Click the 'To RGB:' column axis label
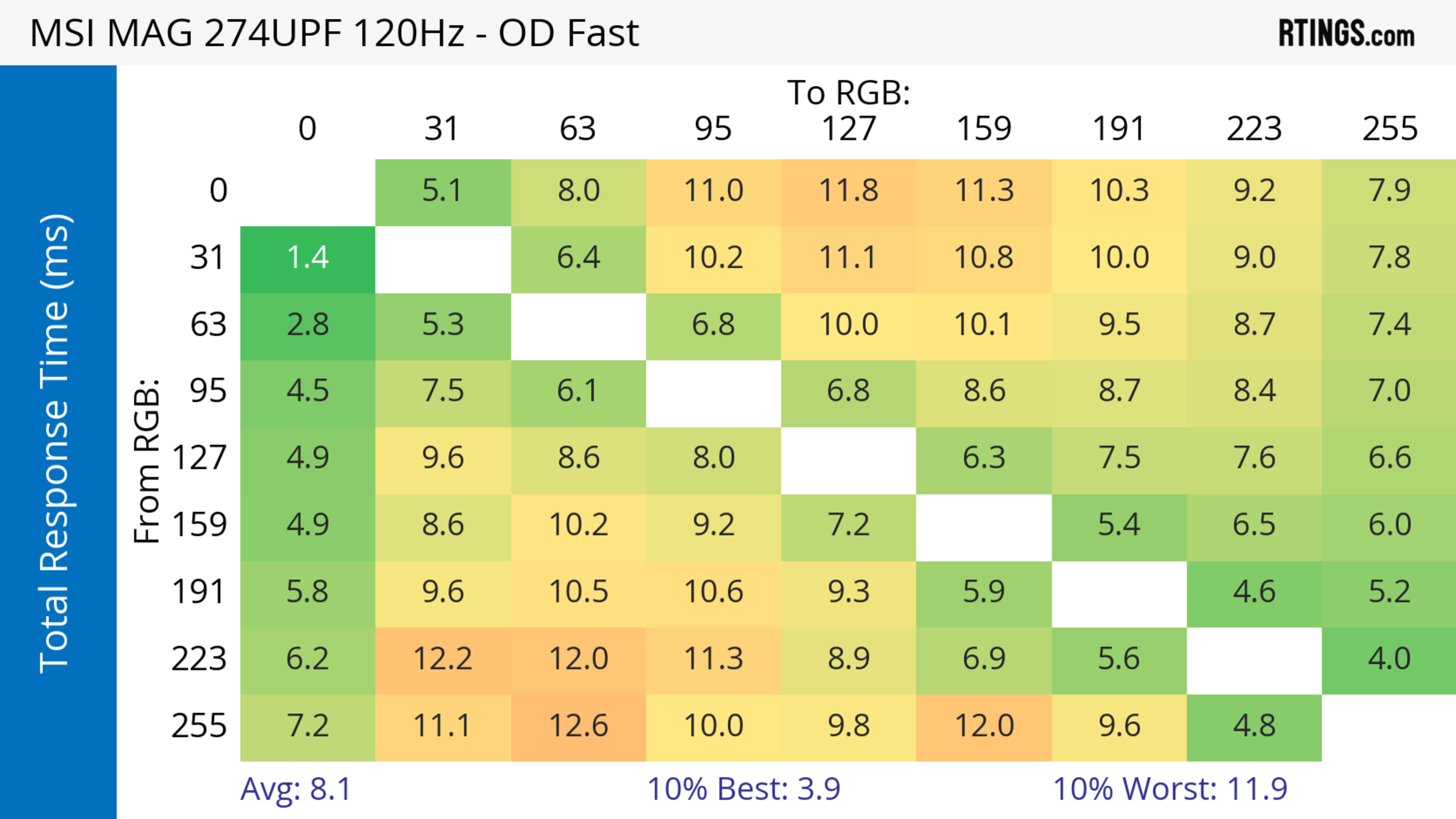 pos(848,92)
